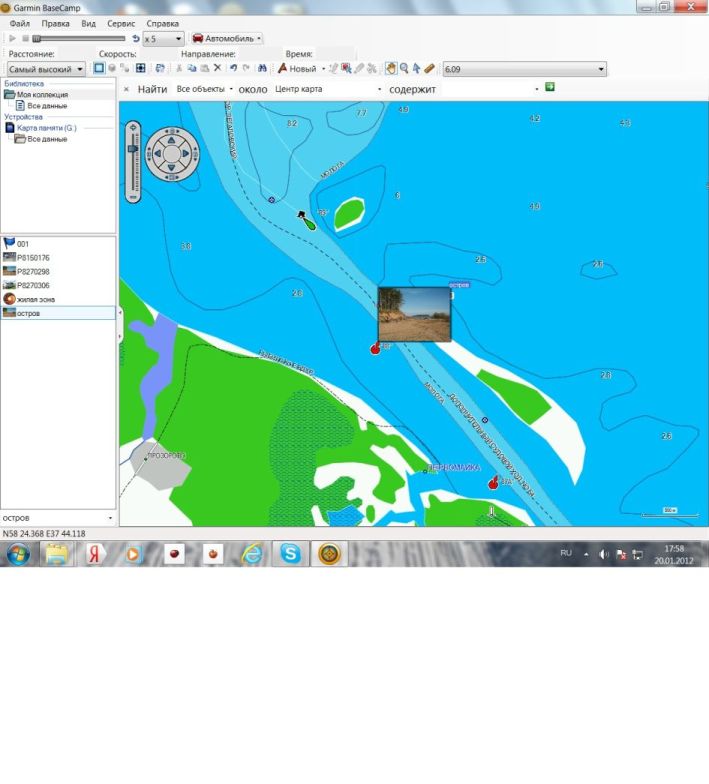Click the green go arrow in search bar

pos(550,88)
